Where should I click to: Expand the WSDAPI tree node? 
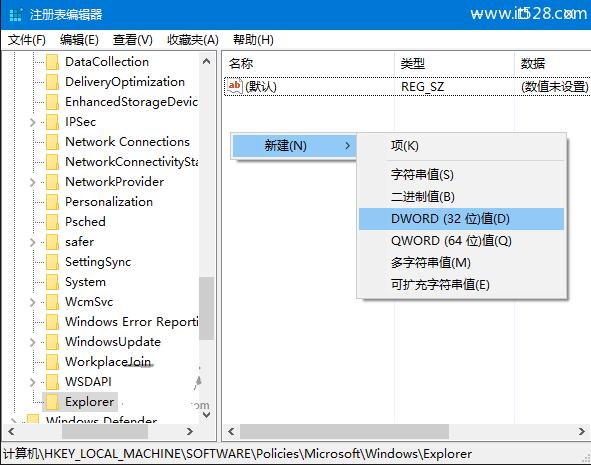(x=33, y=382)
